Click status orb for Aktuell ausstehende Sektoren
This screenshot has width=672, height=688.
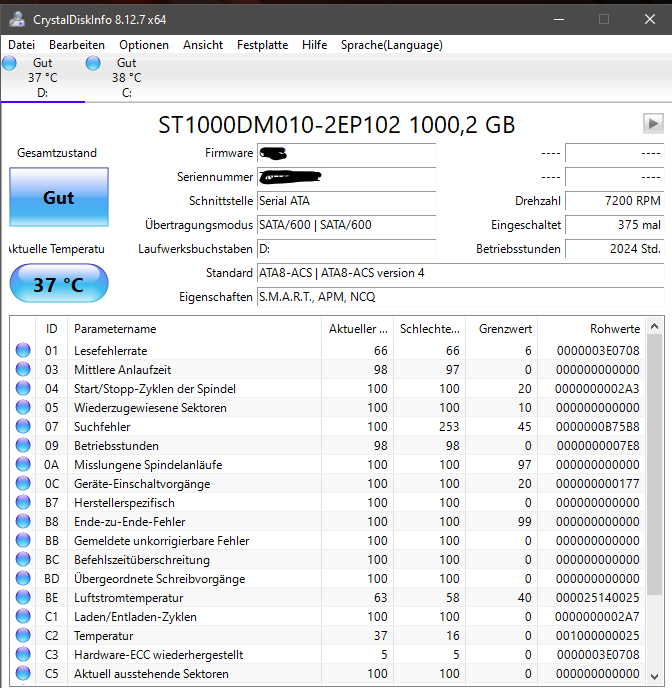coord(23,673)
